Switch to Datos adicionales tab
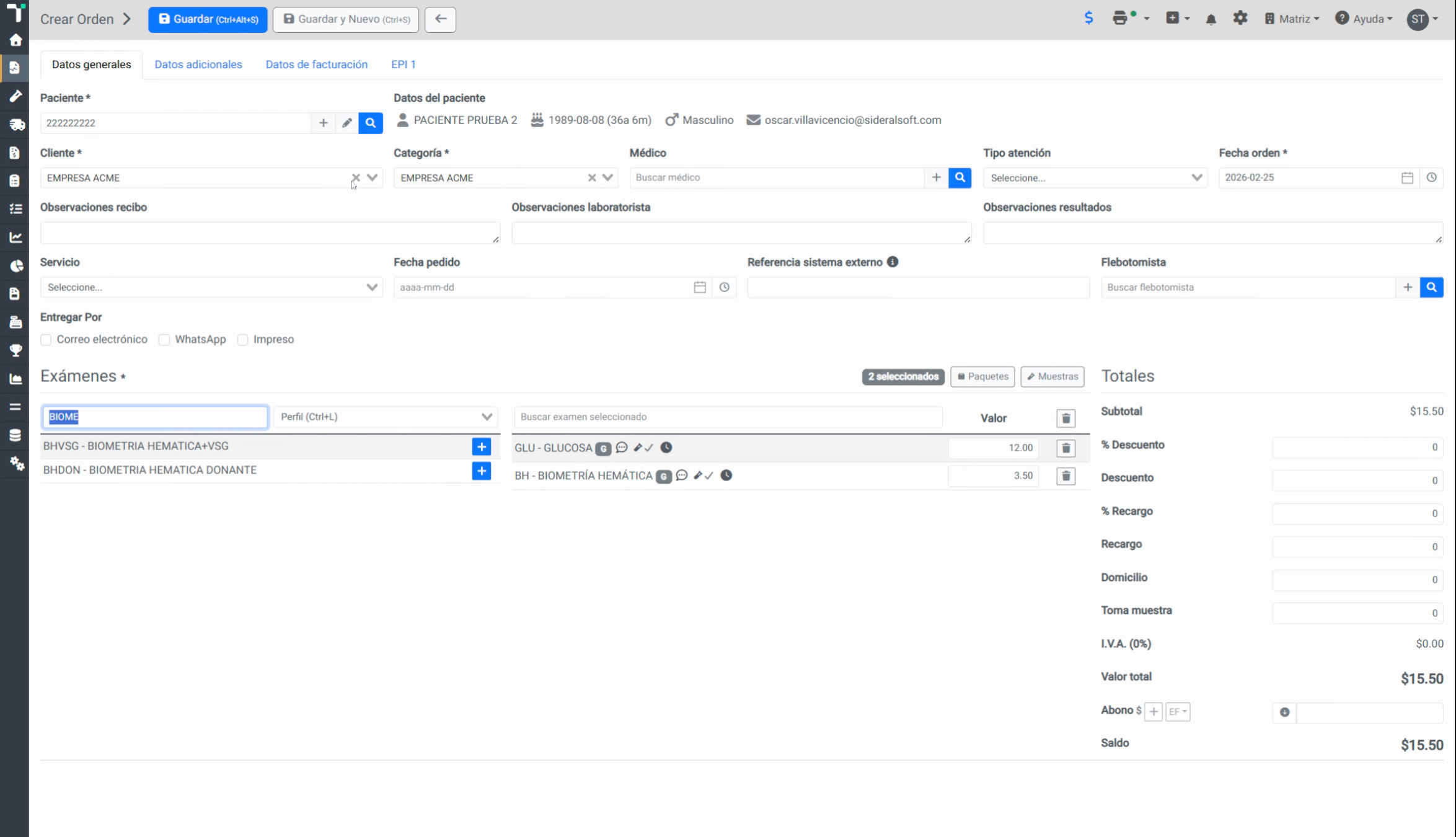The height and width of the screenshot is (837, 1456). coord(198,64)
